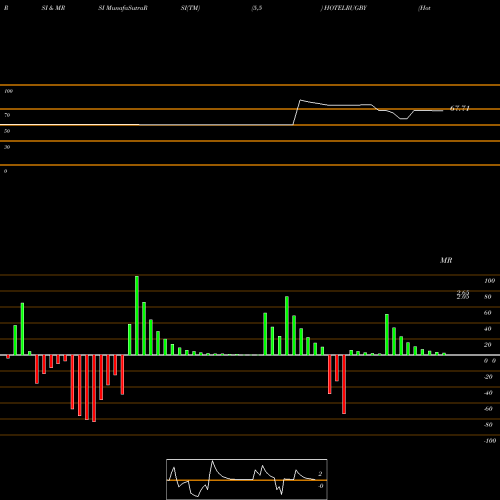This screenshot has height=500, width=500.
Task: Click the longest red bar in left cluster
Action: tap(94, 388)
